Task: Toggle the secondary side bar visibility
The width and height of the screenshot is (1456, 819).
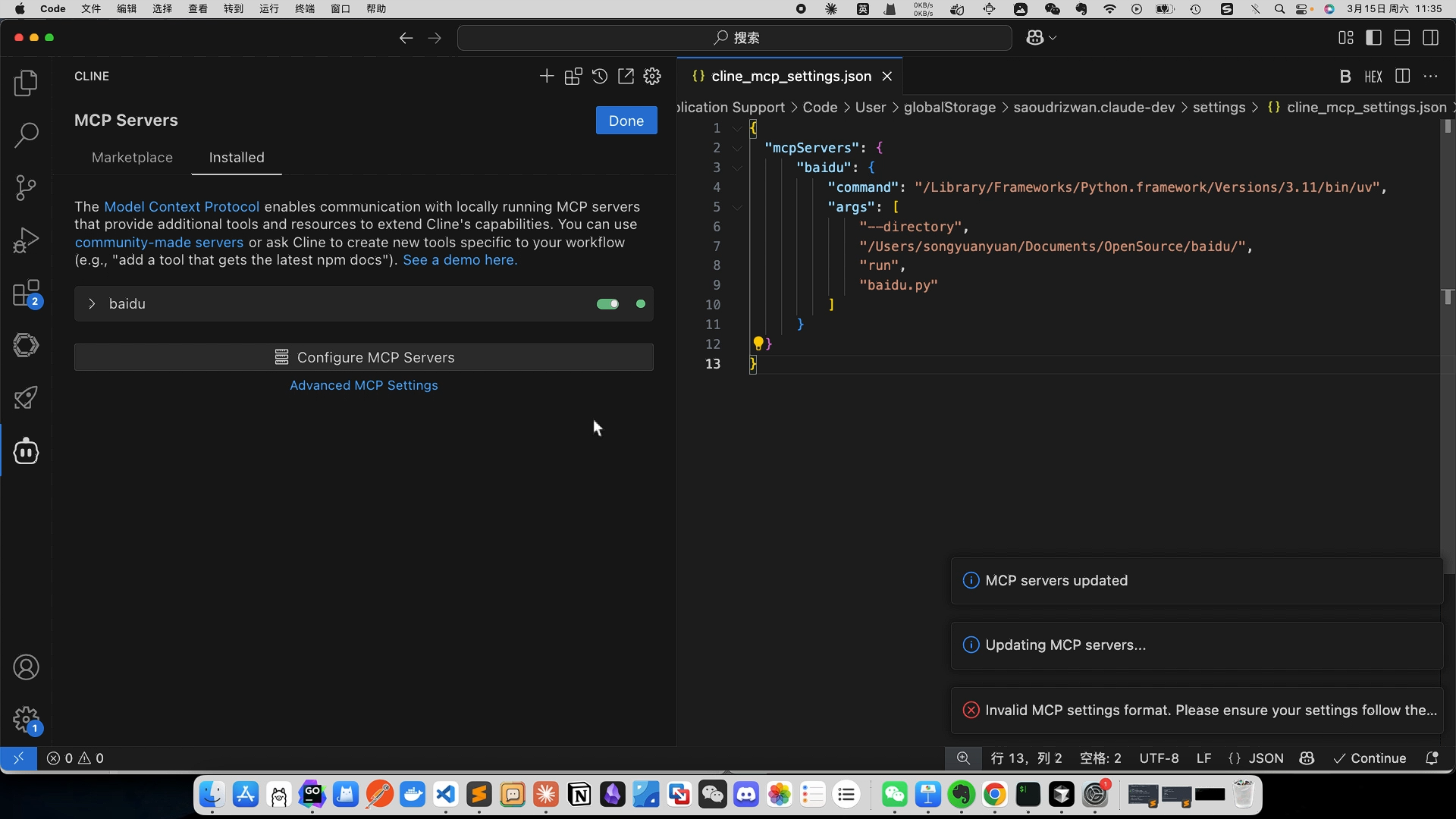Action: 1431,38
